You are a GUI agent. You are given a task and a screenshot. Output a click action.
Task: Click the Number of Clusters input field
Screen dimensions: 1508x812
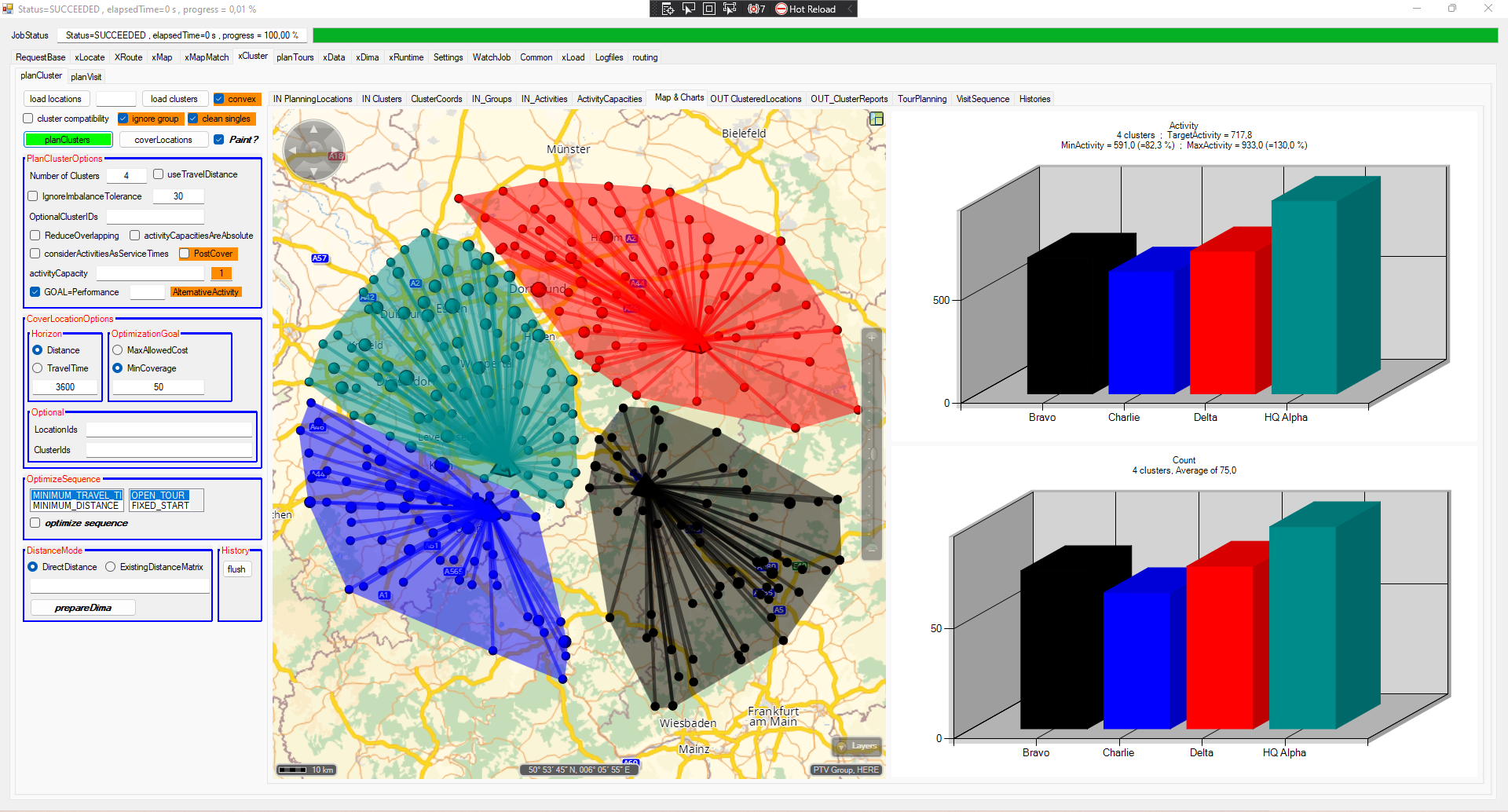click(x=126, y=176)
